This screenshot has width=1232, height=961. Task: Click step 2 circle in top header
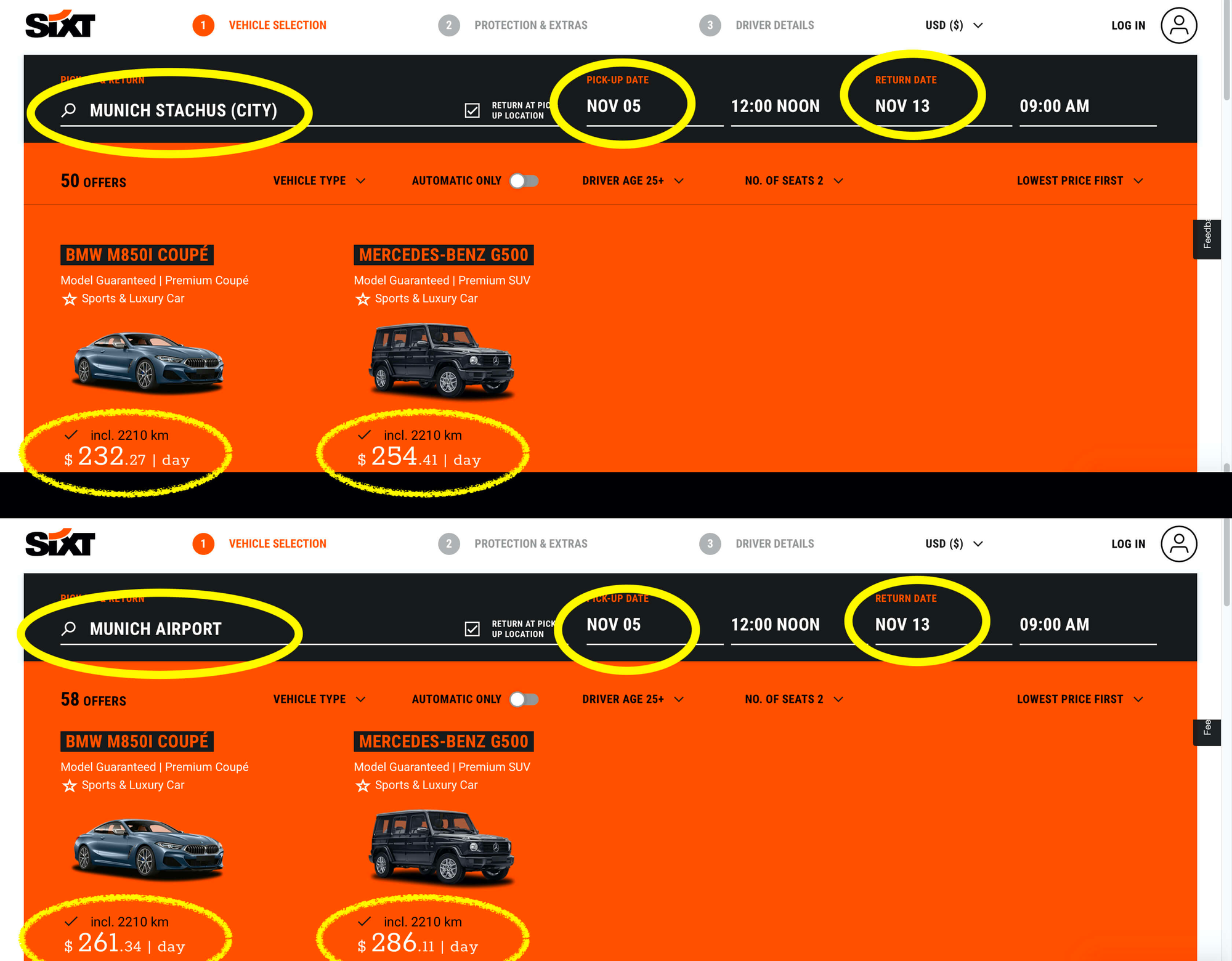point(449,25)
